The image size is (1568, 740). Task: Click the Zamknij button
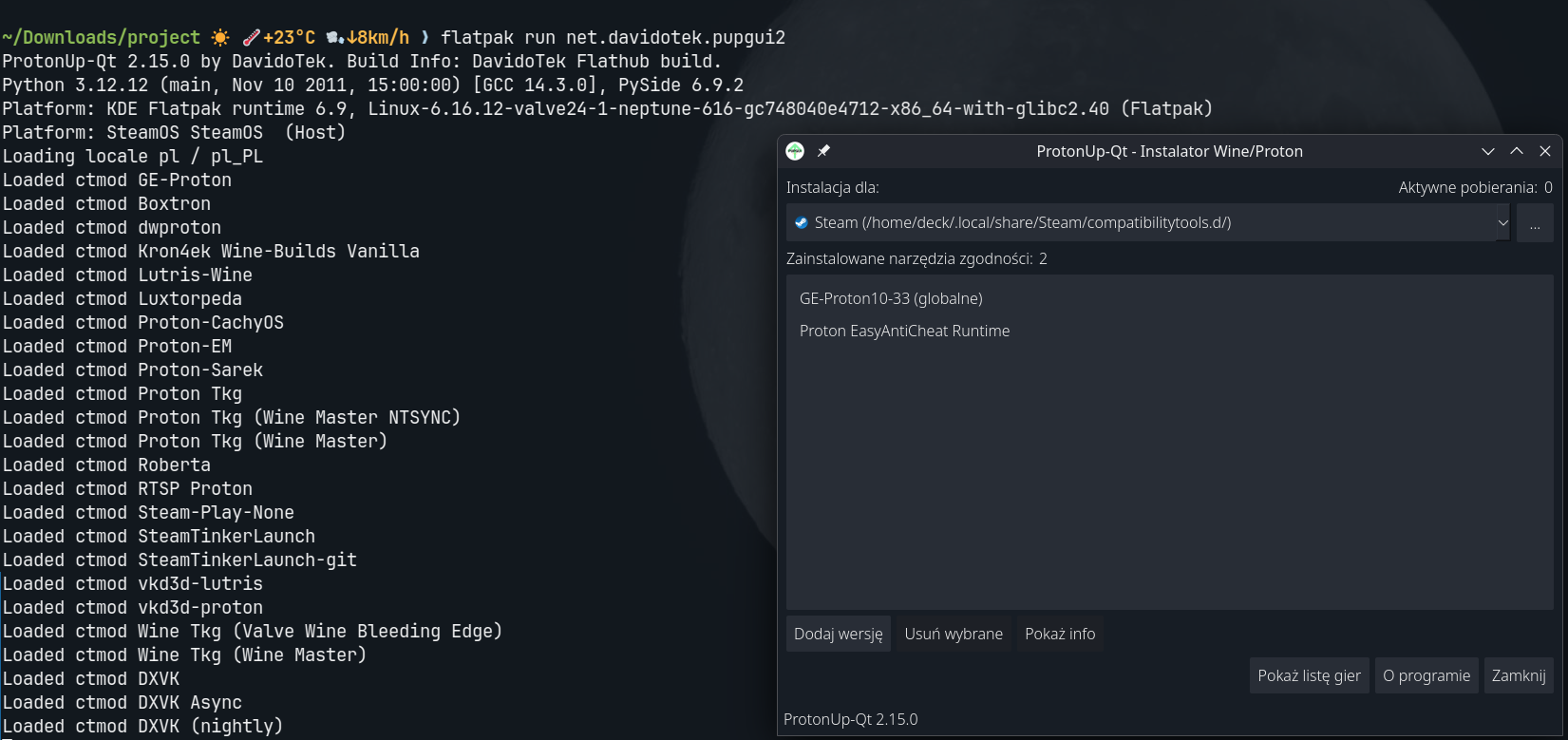click(x=1519, y=675)
